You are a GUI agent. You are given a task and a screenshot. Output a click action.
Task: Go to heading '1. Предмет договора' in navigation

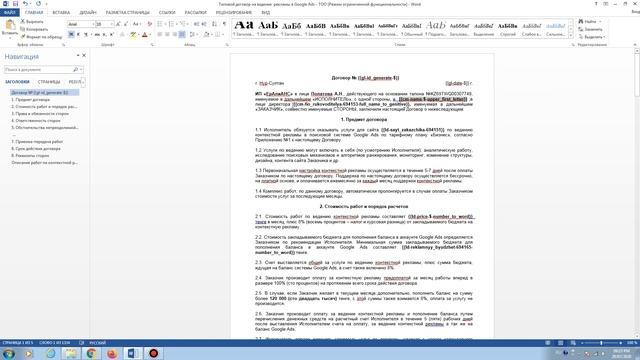click(x=31, y=100)
